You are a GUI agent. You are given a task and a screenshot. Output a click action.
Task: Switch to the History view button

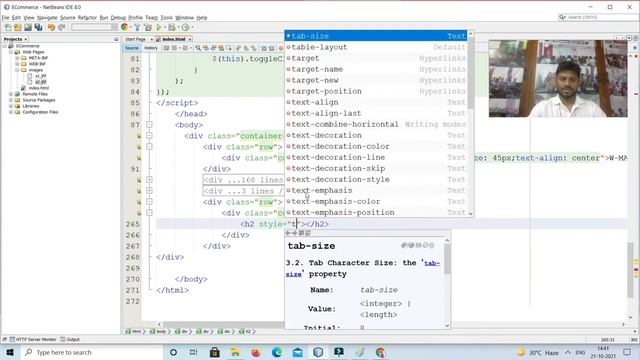pos(151,48)
